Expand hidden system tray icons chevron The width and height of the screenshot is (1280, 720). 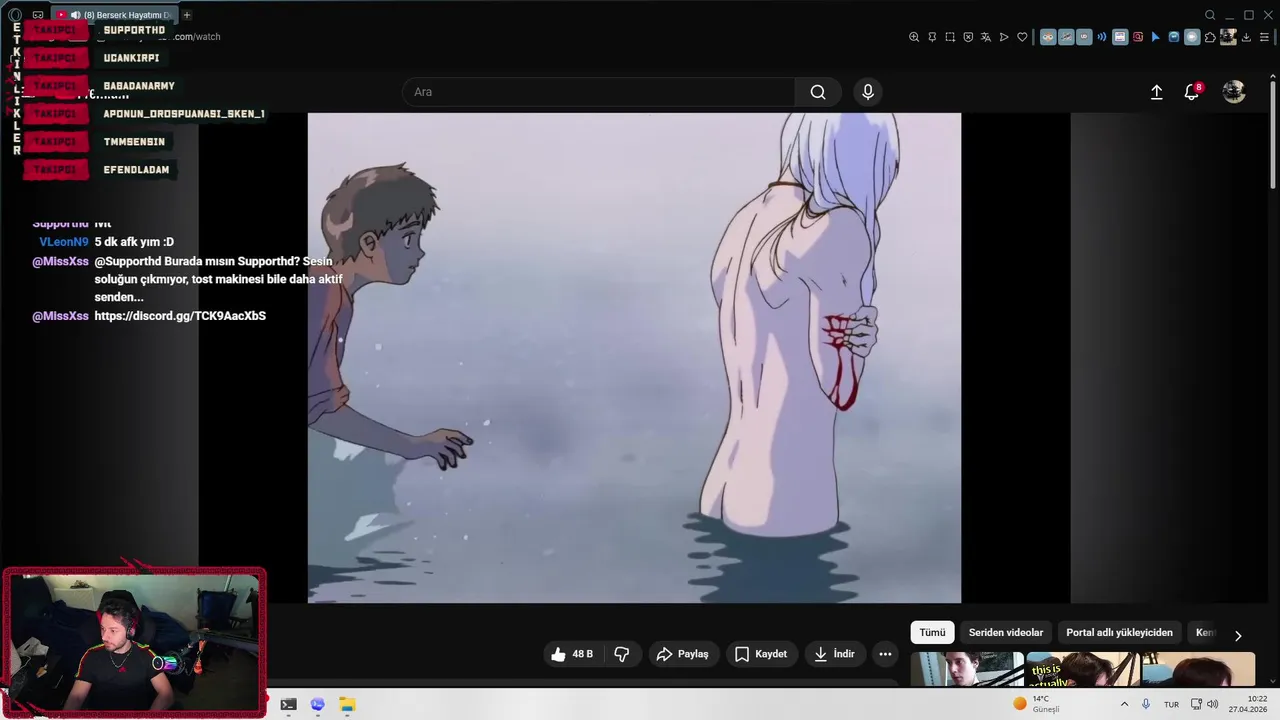(1124, 704)
